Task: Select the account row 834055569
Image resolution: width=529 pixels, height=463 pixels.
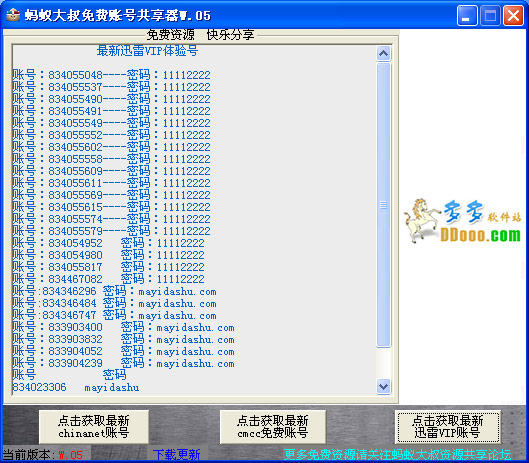Action: (112, 195)
